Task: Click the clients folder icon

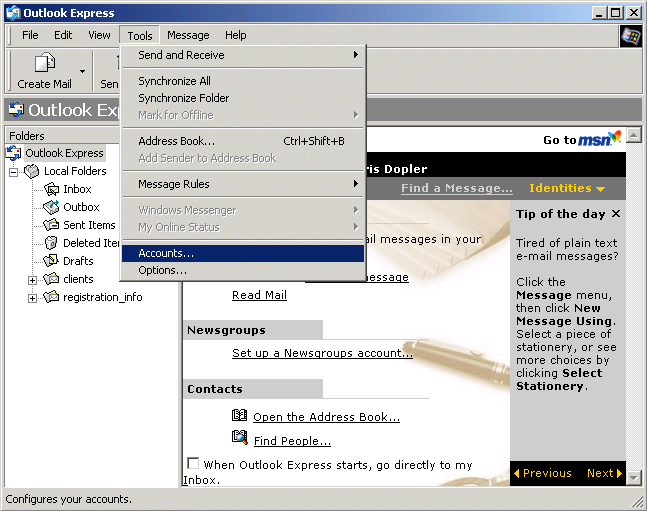Action: 51,279
